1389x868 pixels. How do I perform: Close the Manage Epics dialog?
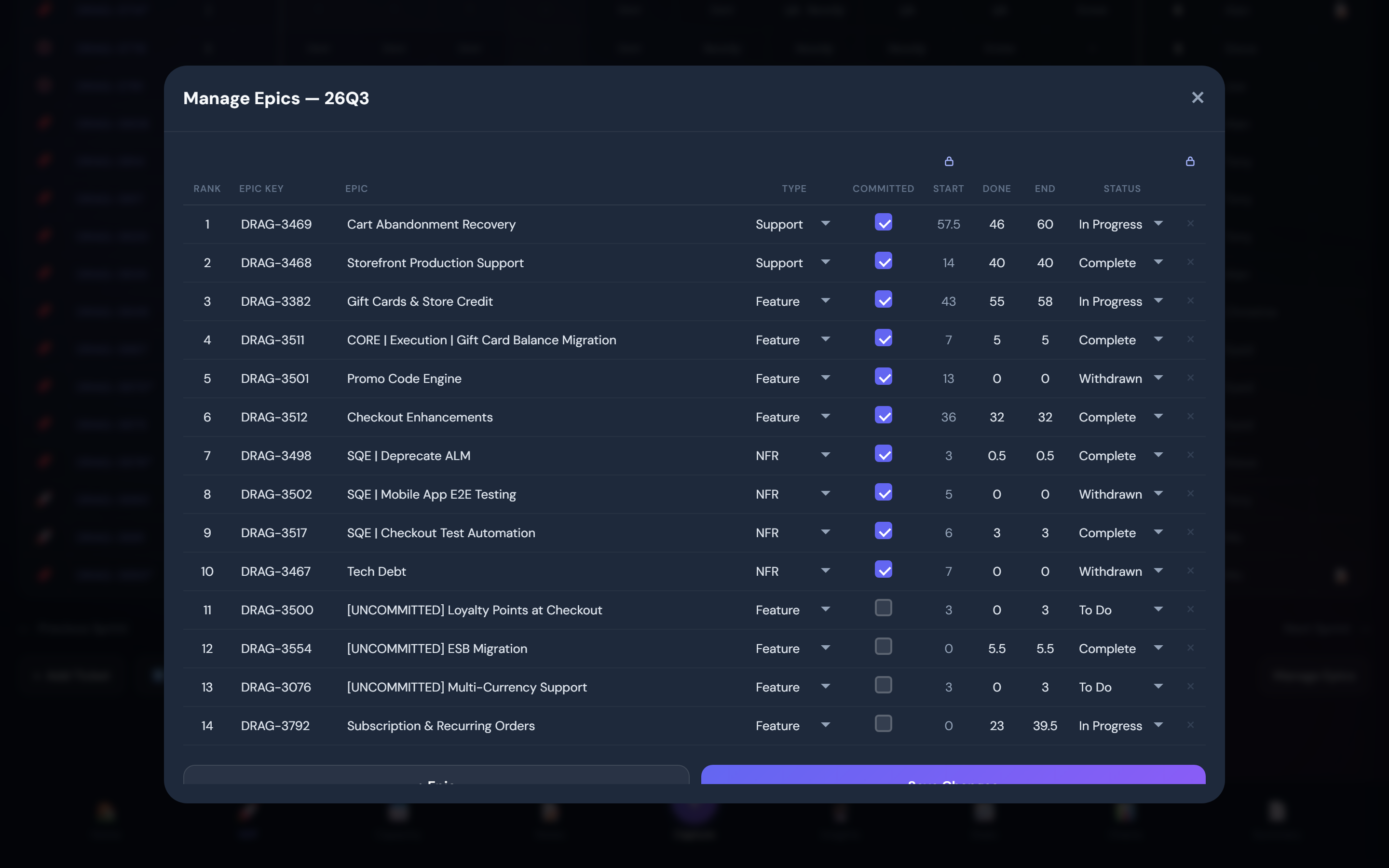pyautogui.click(x=1198, y=97)
